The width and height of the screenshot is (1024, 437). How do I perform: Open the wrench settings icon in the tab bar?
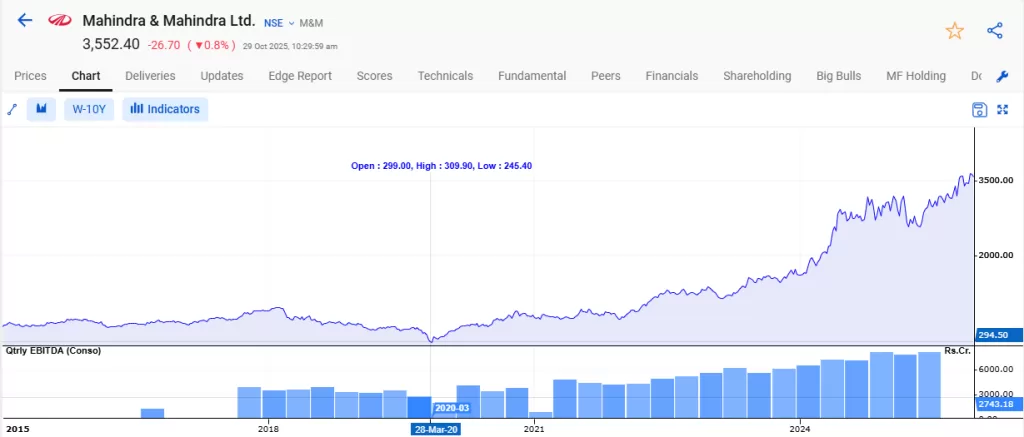[x=1002, y=76]
